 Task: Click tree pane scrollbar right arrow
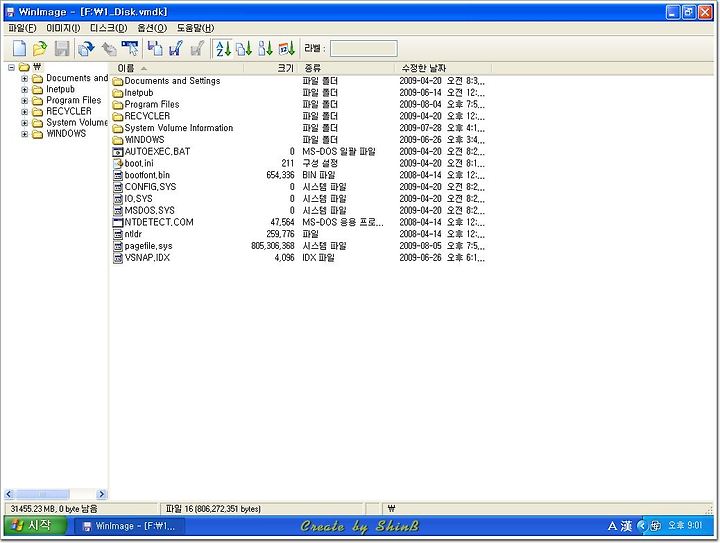pyautogui.click(x=102, y=494)
